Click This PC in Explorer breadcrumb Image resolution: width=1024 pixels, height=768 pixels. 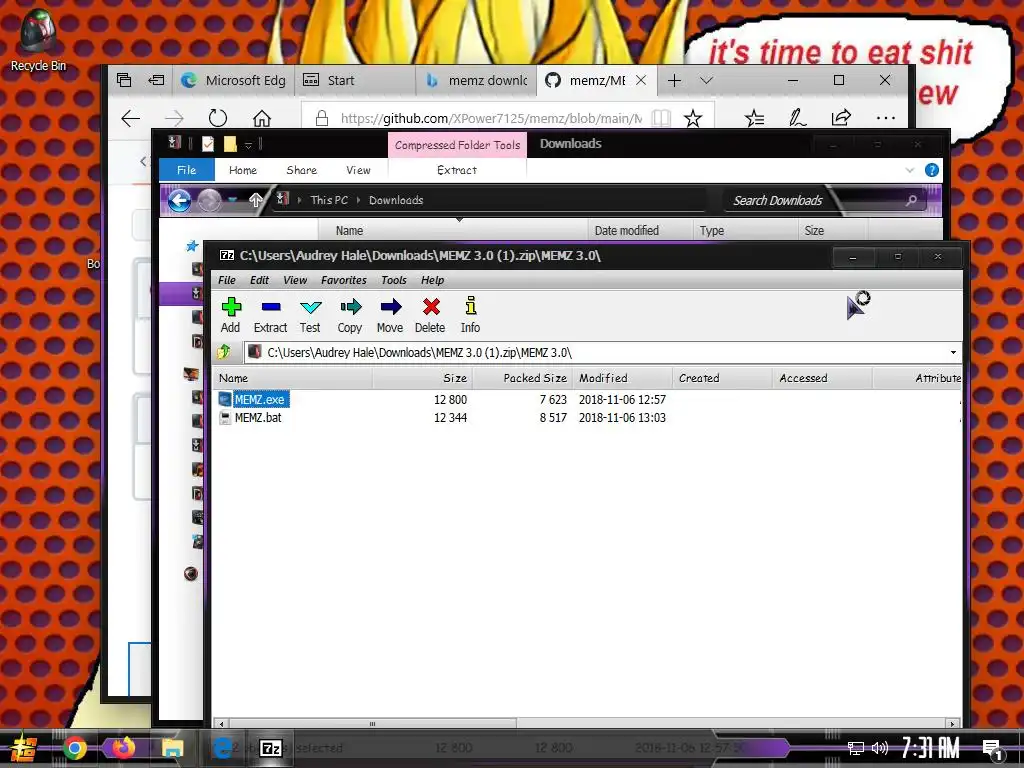[329, 200]
